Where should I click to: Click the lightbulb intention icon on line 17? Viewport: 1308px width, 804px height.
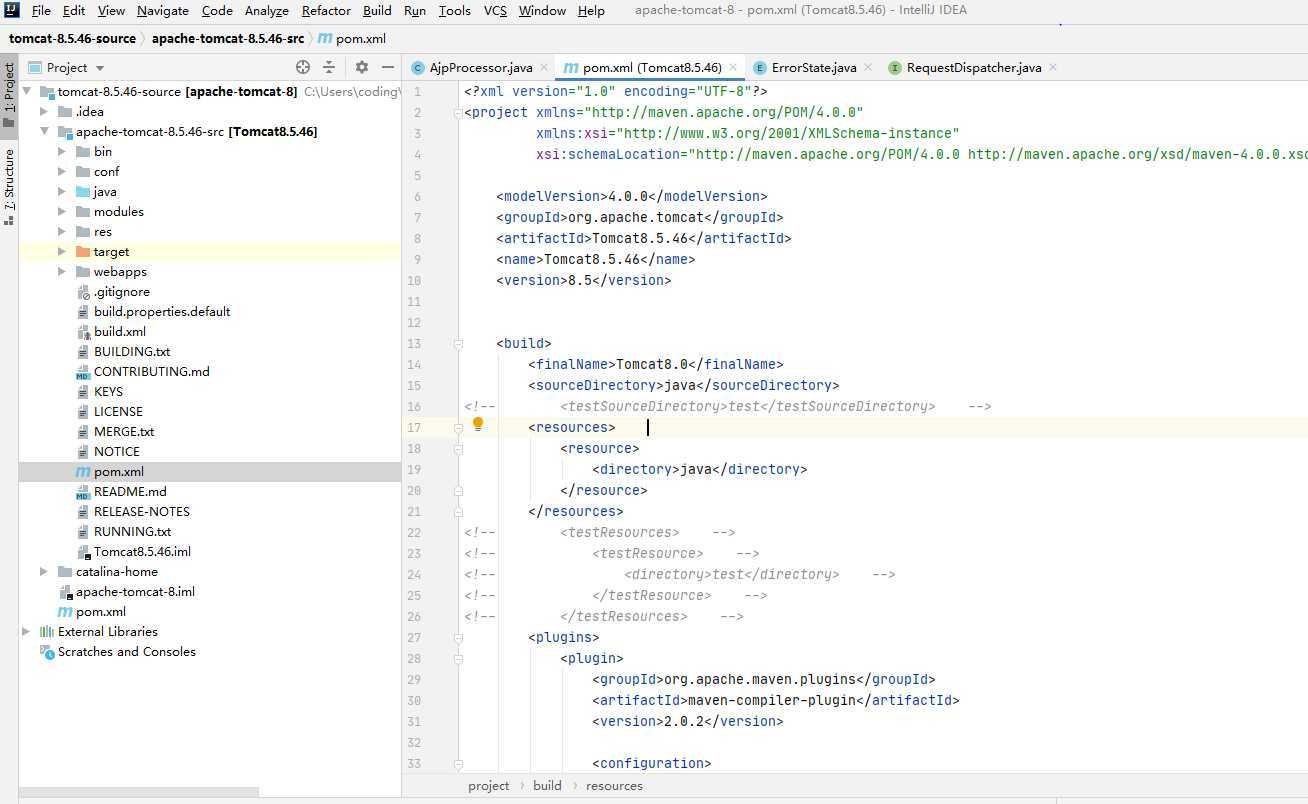point(478,424)
